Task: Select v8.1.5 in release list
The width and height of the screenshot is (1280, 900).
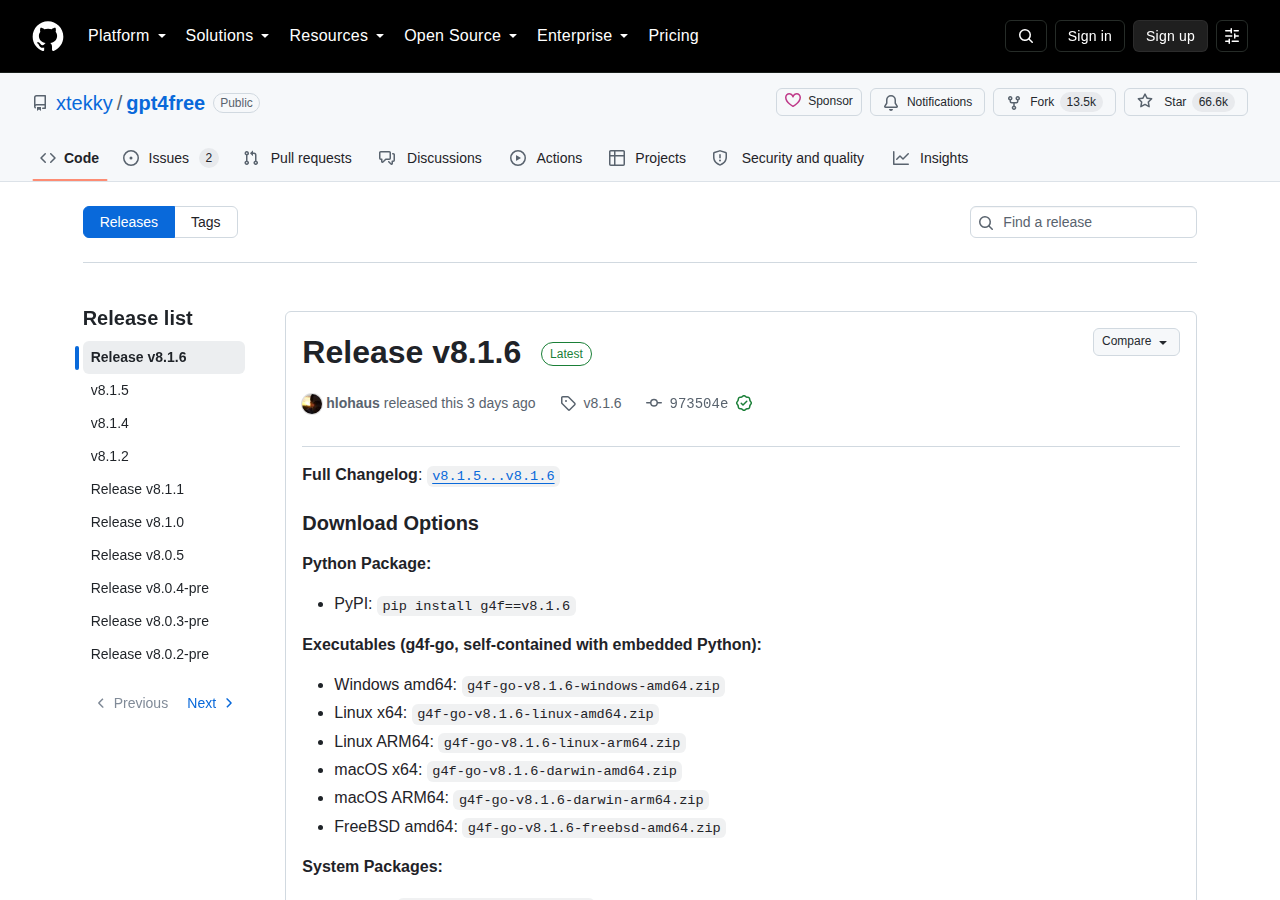Action: pos(164,390)
